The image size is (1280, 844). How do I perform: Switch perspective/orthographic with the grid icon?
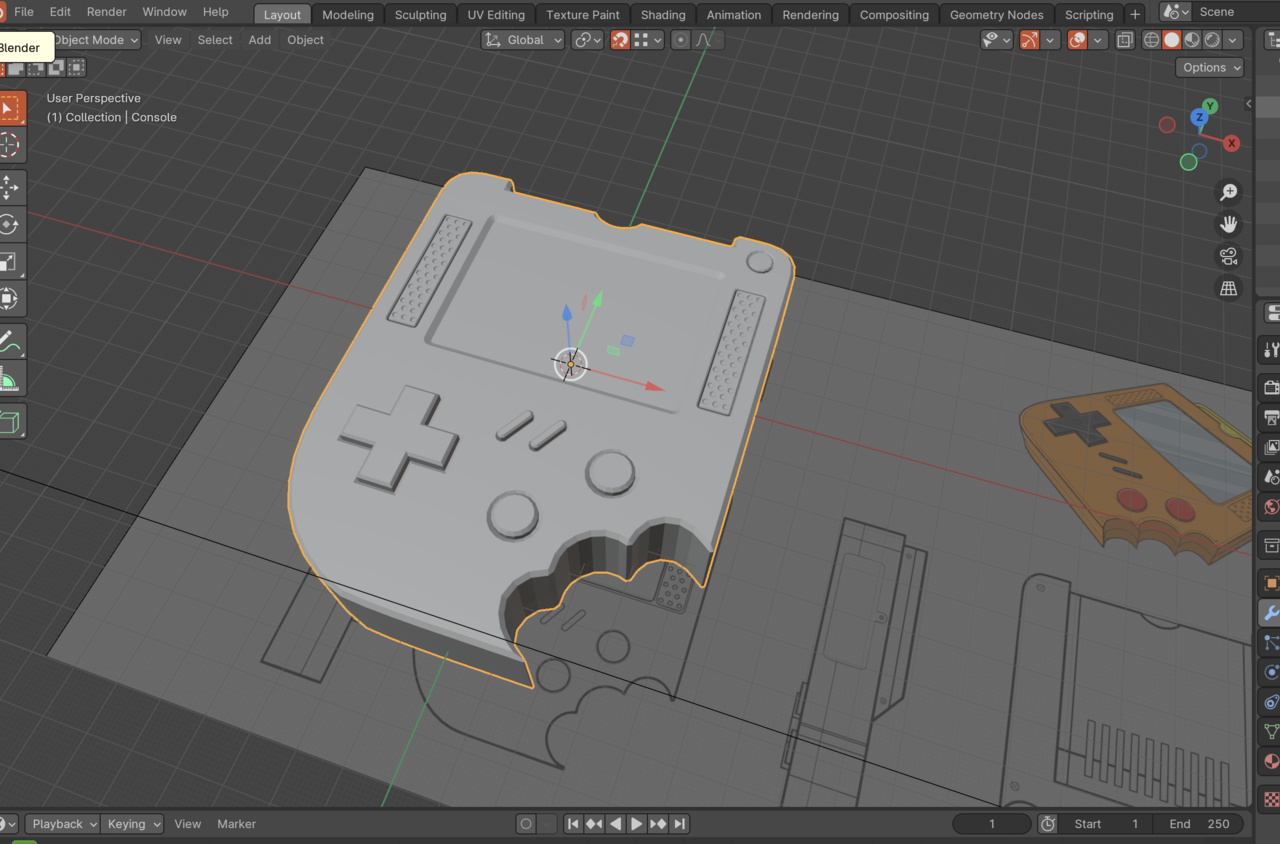point(1229,289)
